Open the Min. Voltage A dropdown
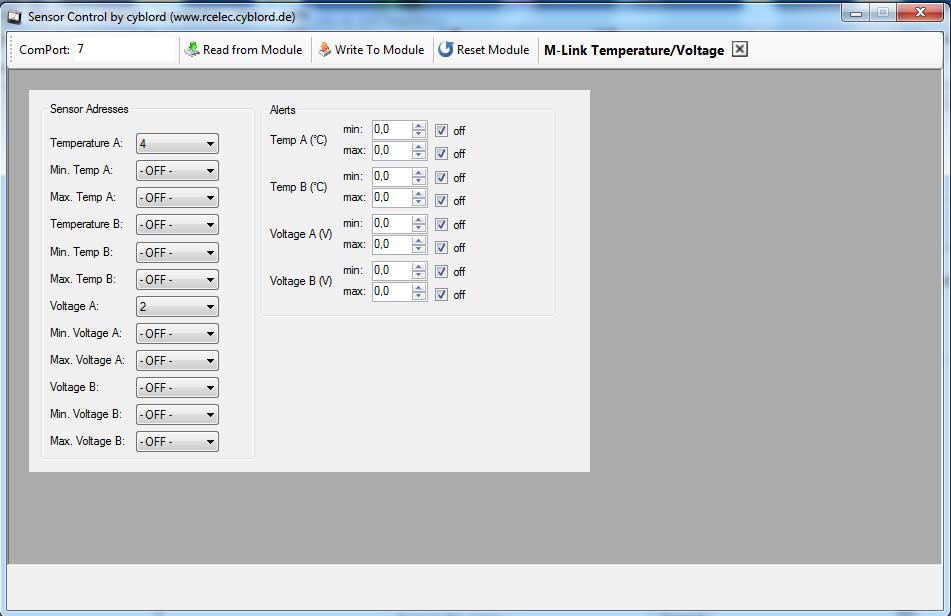This screenshot has width=951, height=616. (177, 333)
